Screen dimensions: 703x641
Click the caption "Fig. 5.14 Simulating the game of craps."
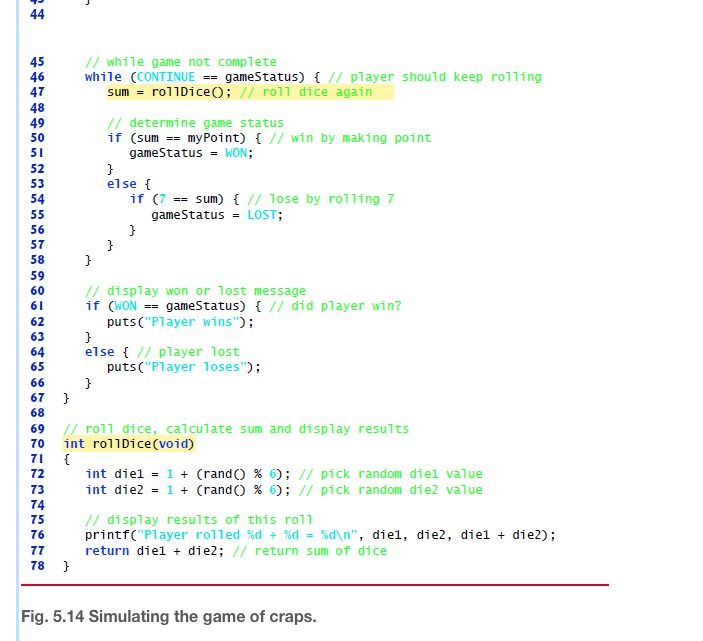(x=169, y=617)
